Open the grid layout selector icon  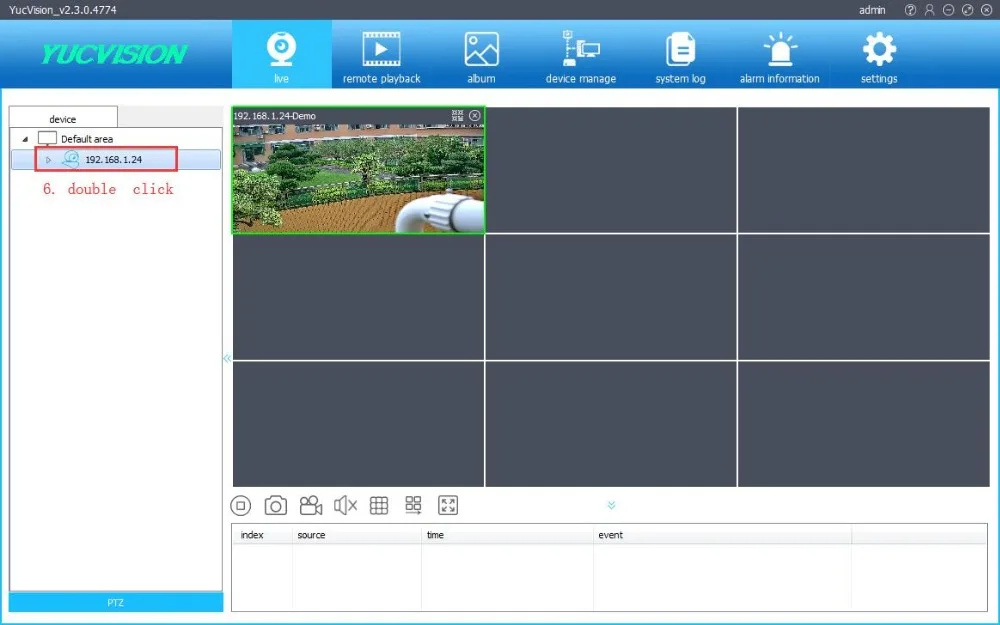click(379, 506)
